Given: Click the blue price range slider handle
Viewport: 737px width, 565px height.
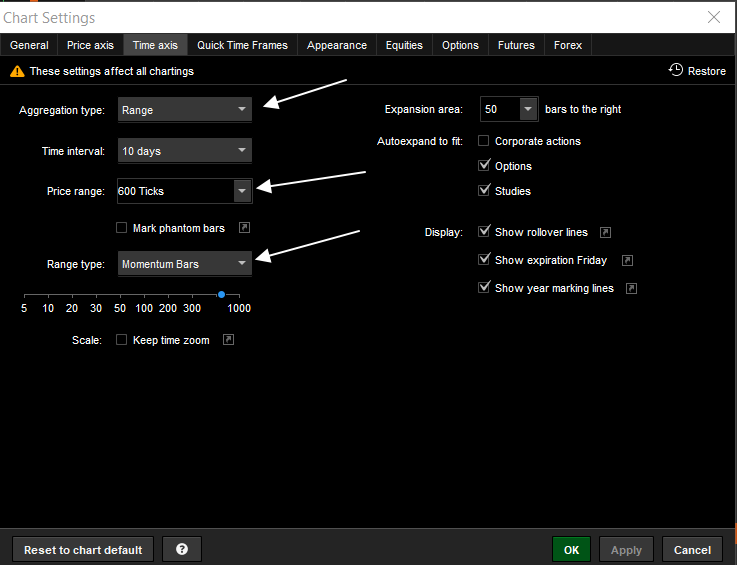Looking at the screenshot, I should click(221, 295).
